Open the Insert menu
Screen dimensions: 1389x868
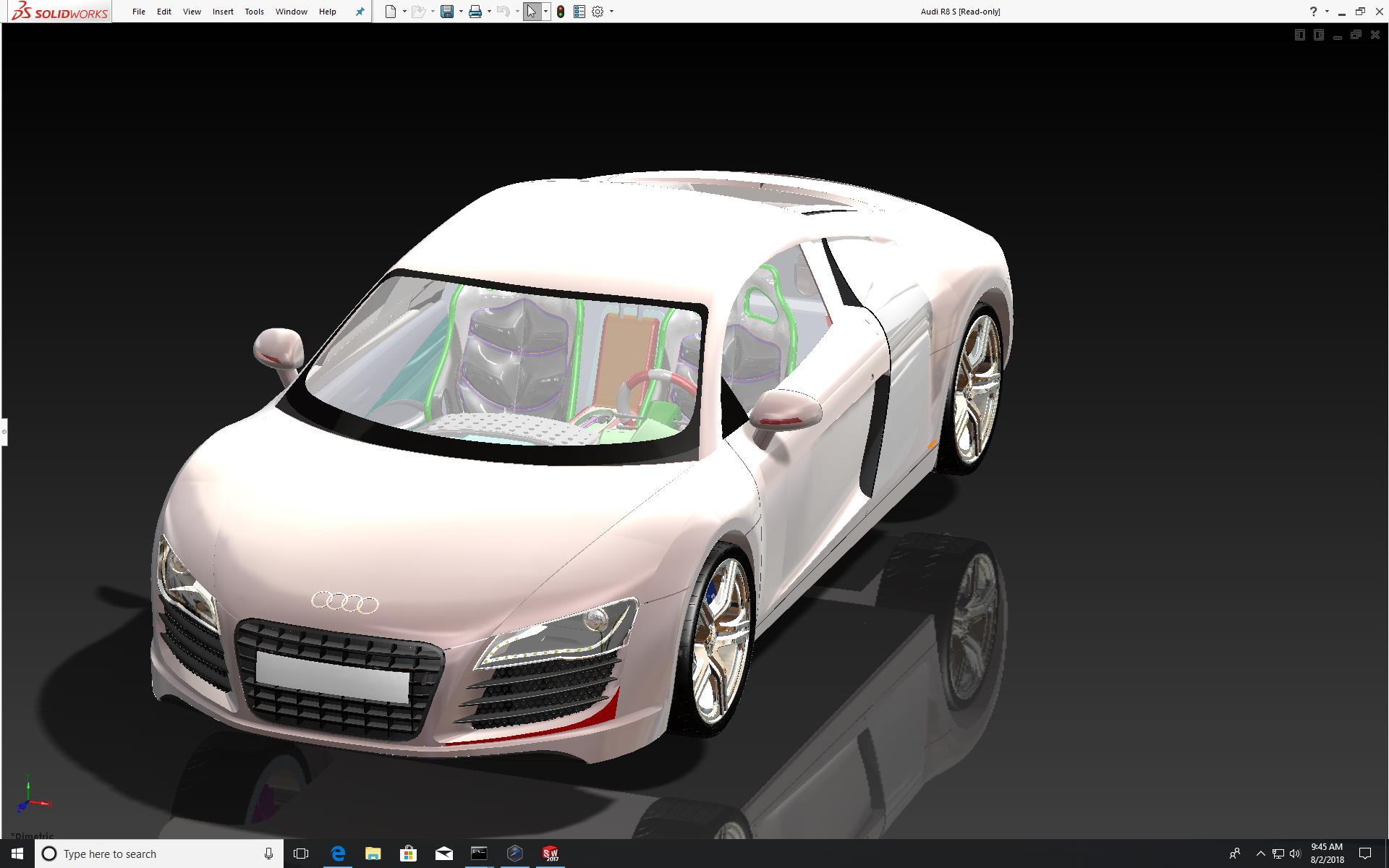point(223,12)
